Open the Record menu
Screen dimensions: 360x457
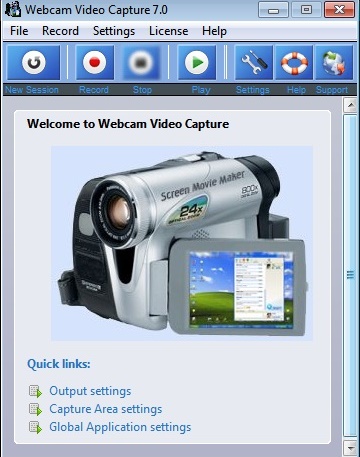[60, 31]
